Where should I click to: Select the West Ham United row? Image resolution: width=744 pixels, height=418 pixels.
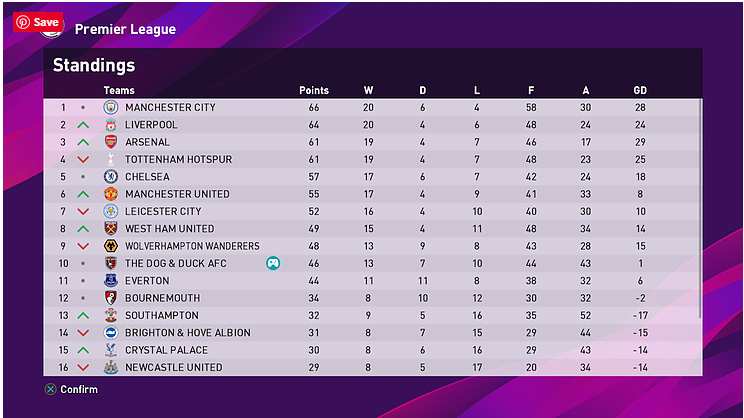pyautogui.click(x=370, y=229)
